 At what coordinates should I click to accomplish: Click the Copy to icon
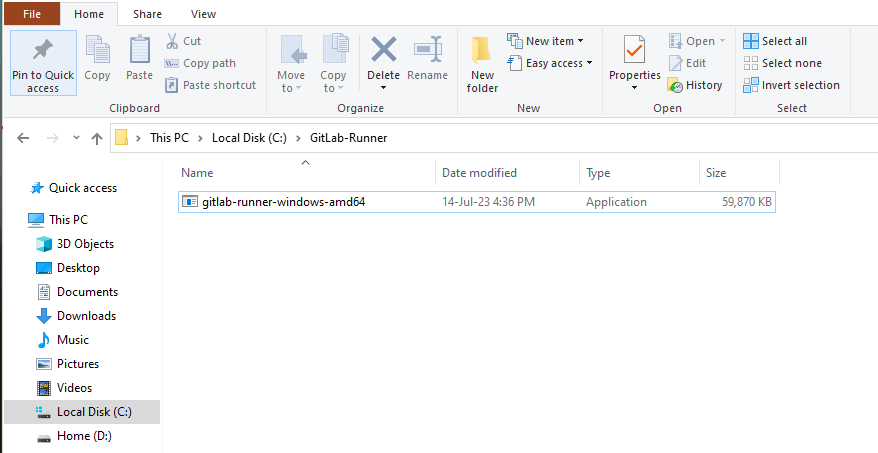coord(335,49)
